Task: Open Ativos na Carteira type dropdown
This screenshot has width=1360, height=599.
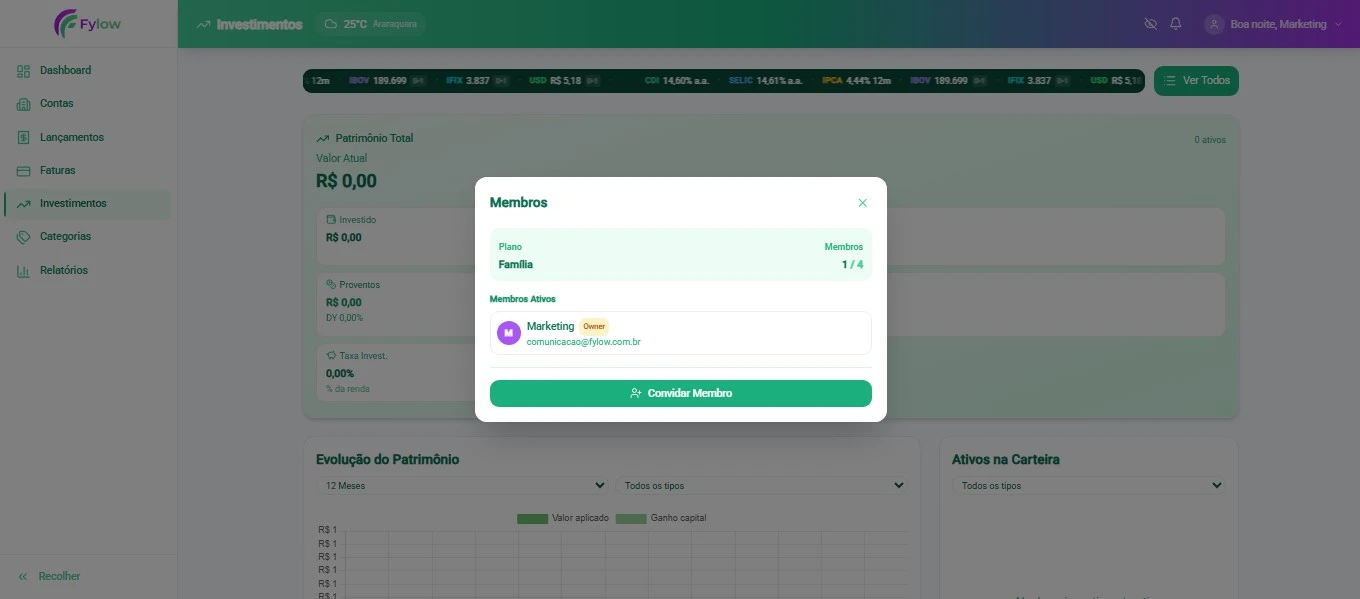Action: click(1088, 486)
